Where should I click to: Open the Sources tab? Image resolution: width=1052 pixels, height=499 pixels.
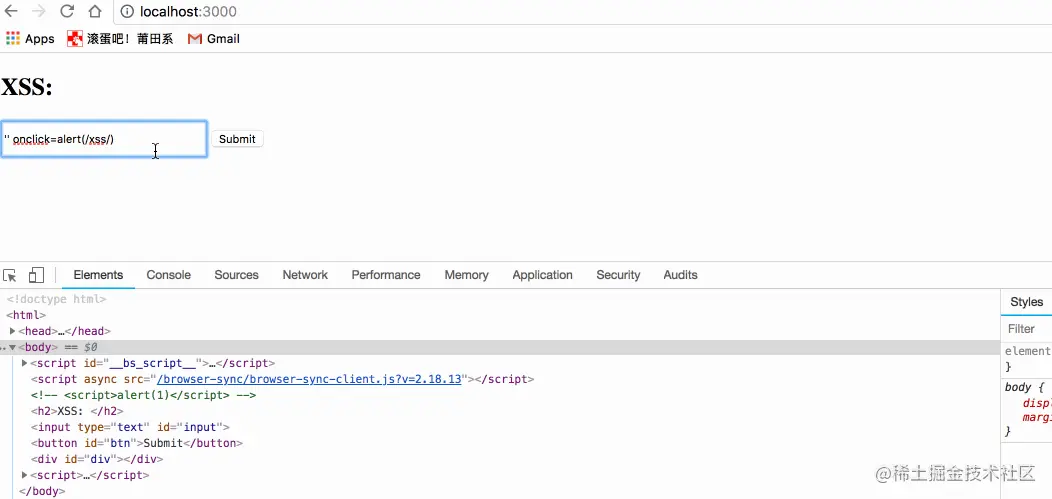pyautogui.click(x=236, y=275)
